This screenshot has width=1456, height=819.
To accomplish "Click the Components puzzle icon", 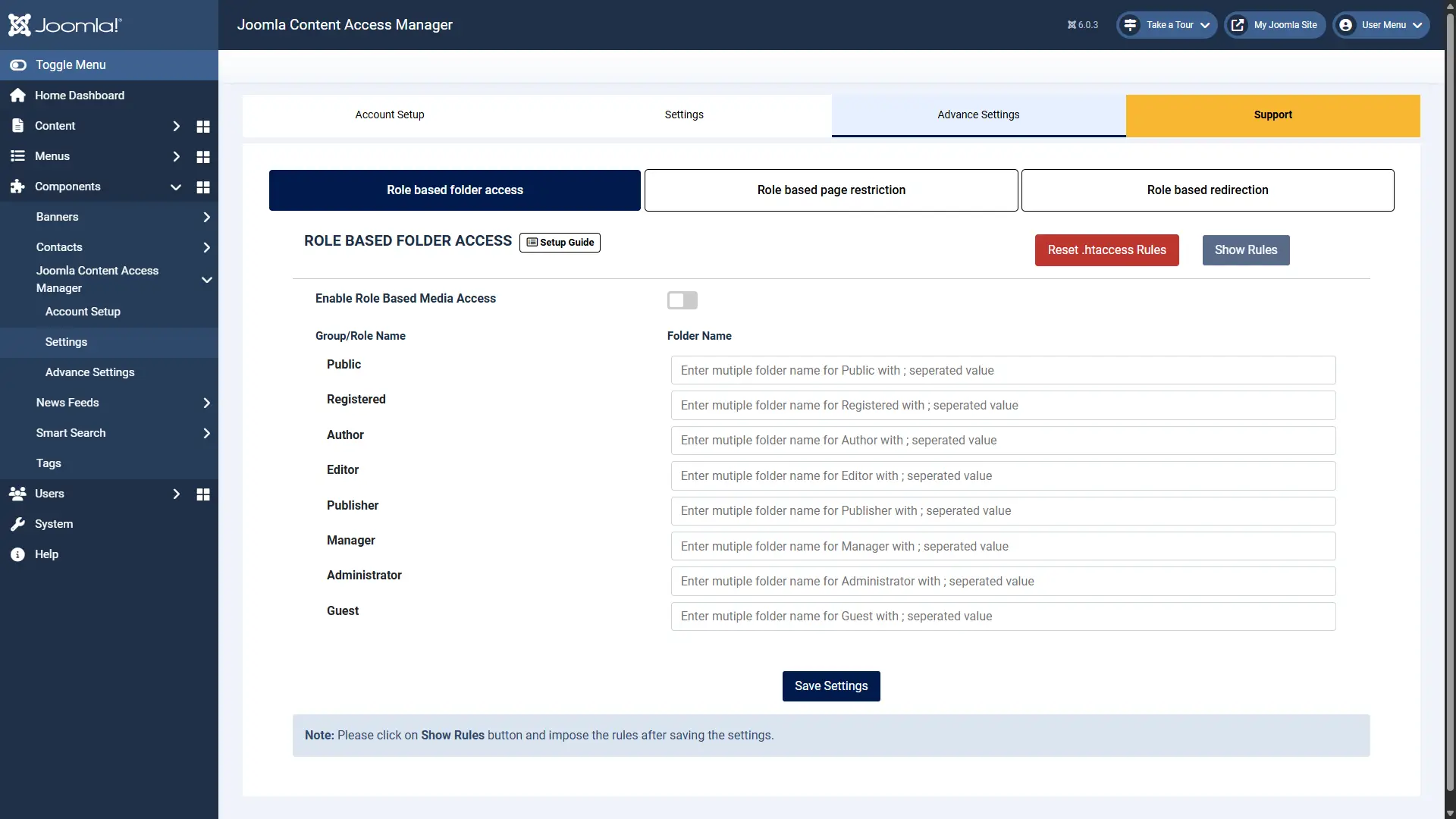I will click(17, 187).
